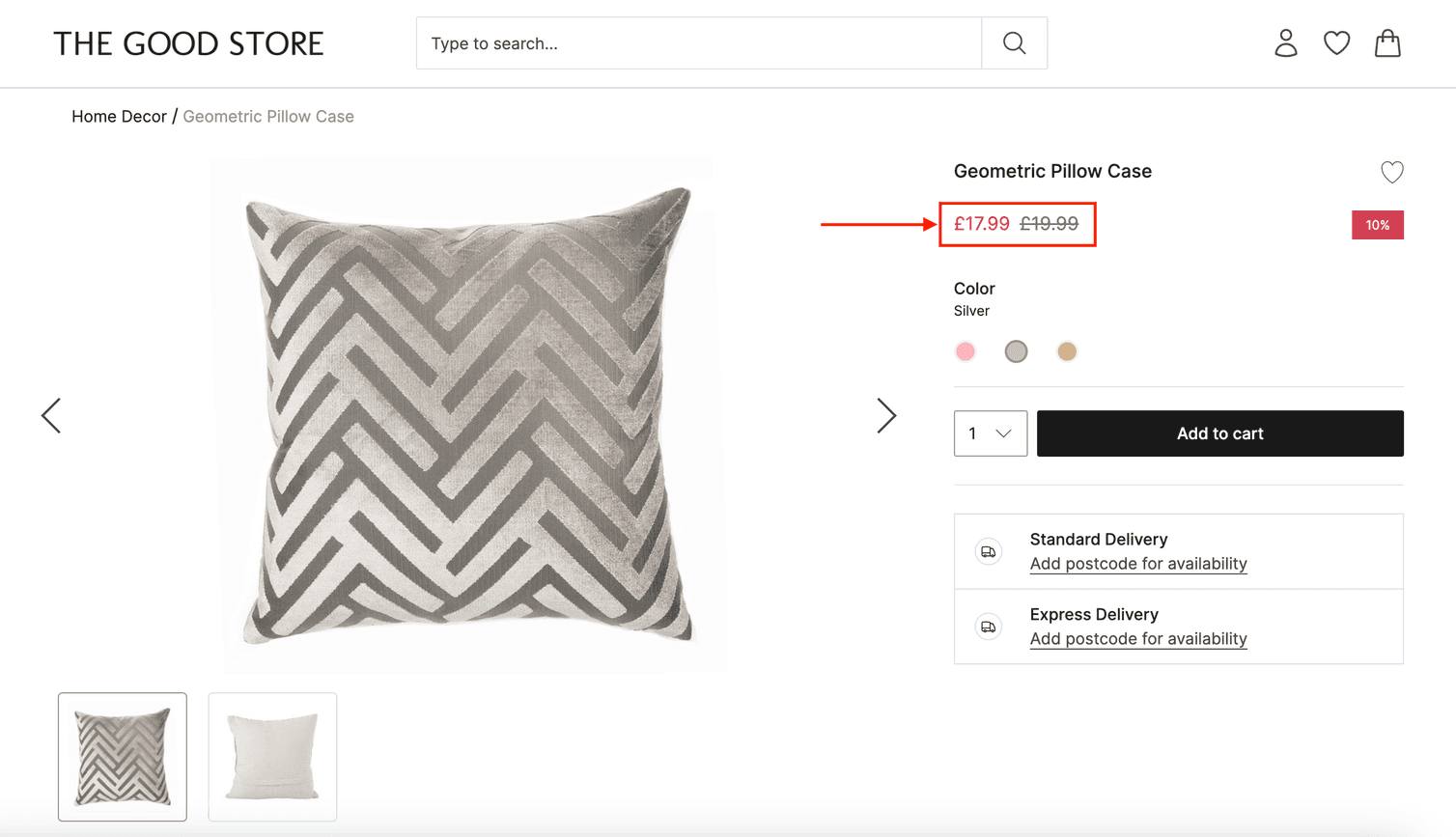
Task: Click the Standard Delivery truck icon
Action: [x=988, y=551]
